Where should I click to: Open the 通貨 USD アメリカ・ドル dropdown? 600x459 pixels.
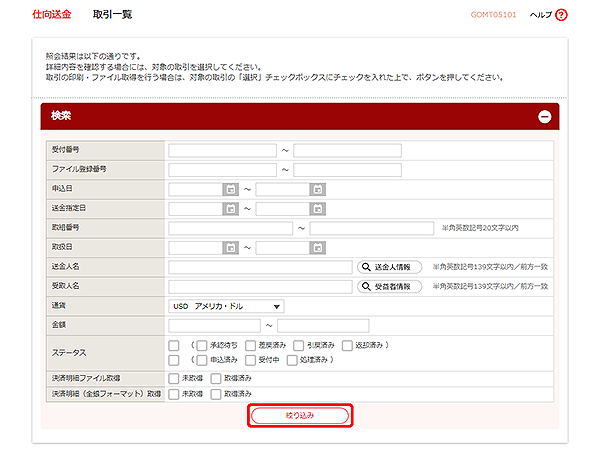point(226,306)
